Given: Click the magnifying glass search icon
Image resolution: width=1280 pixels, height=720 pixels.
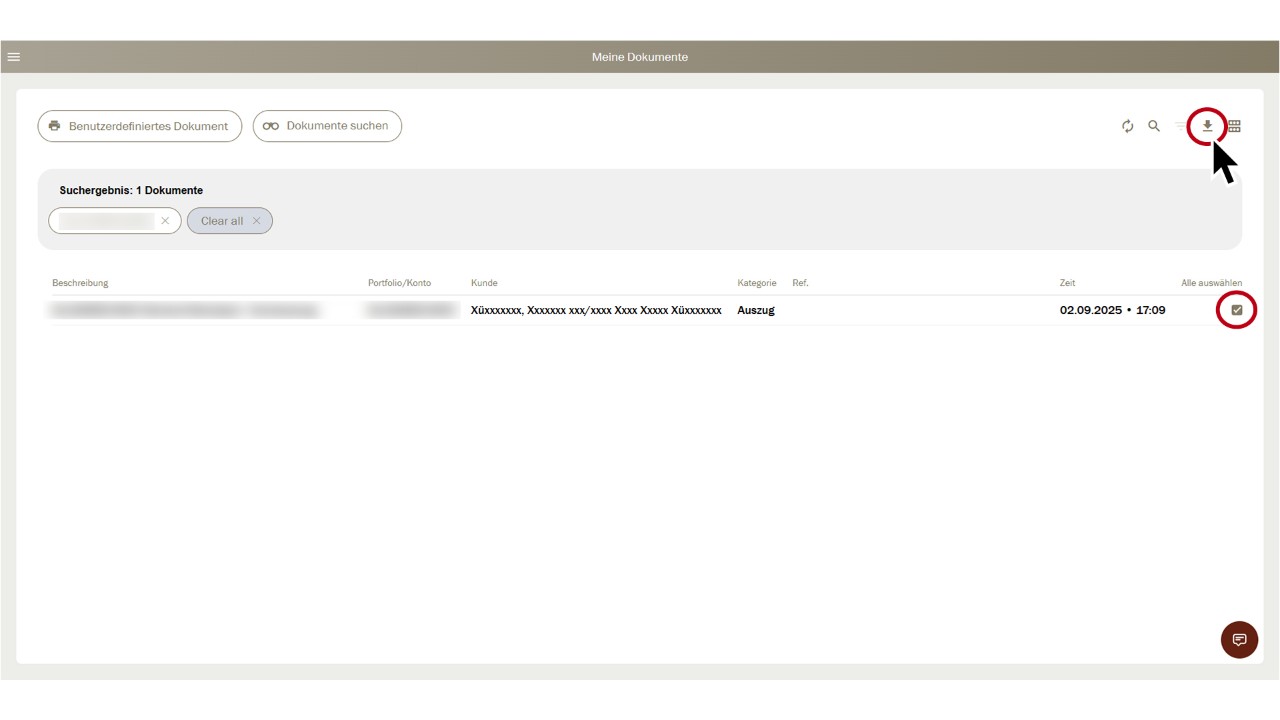Looking at the screenshot, I should 1154,126.
